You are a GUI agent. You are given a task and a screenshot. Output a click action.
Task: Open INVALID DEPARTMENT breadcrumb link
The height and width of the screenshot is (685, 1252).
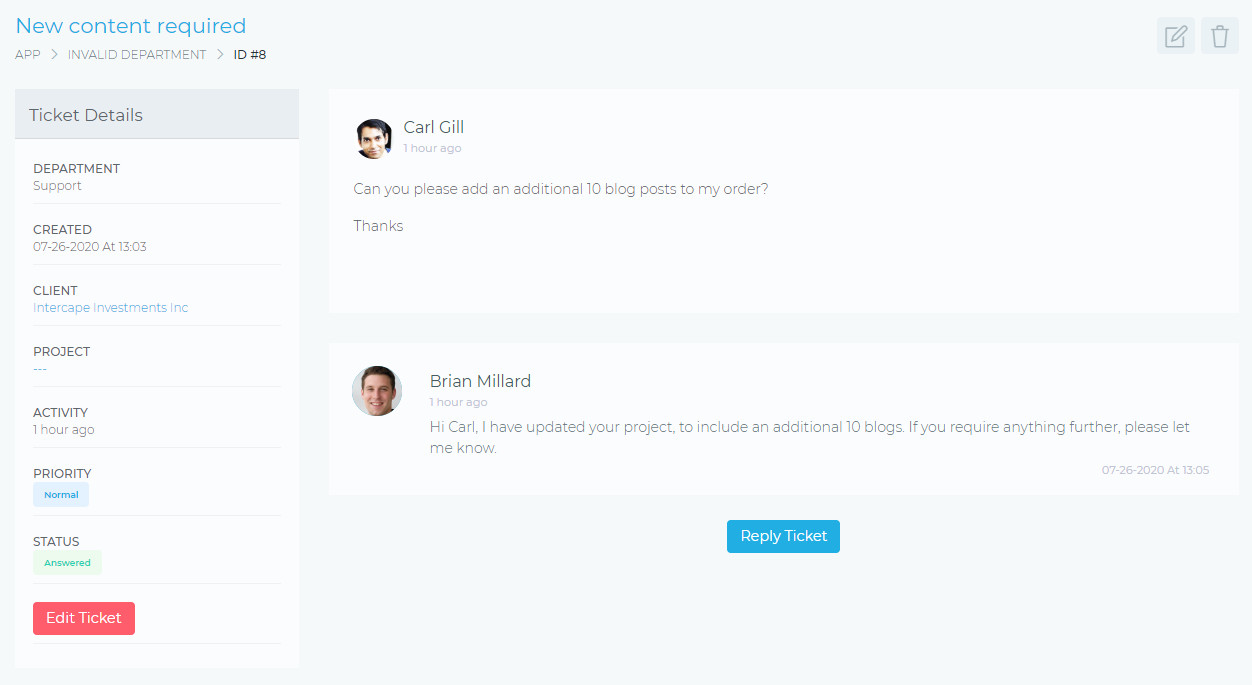point(137,55)
